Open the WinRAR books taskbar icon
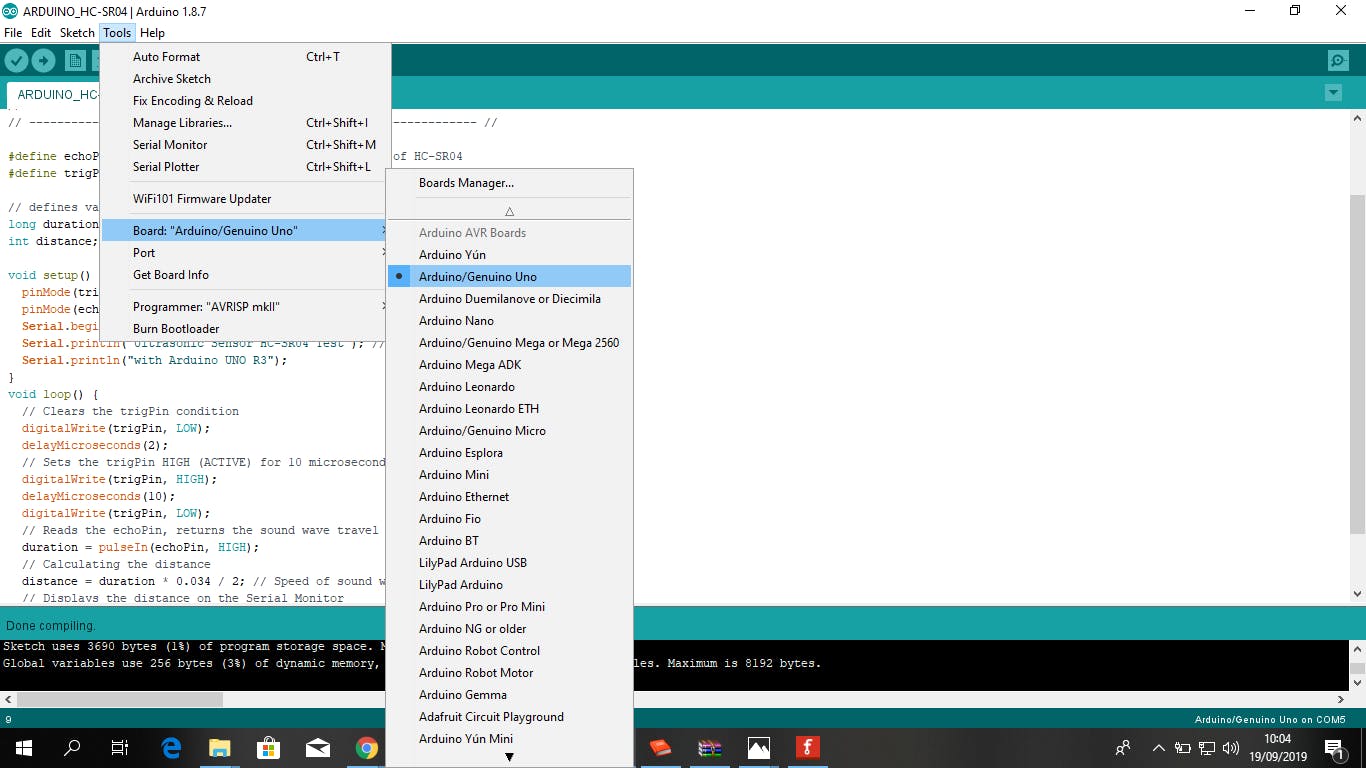 tap(710, 747)
